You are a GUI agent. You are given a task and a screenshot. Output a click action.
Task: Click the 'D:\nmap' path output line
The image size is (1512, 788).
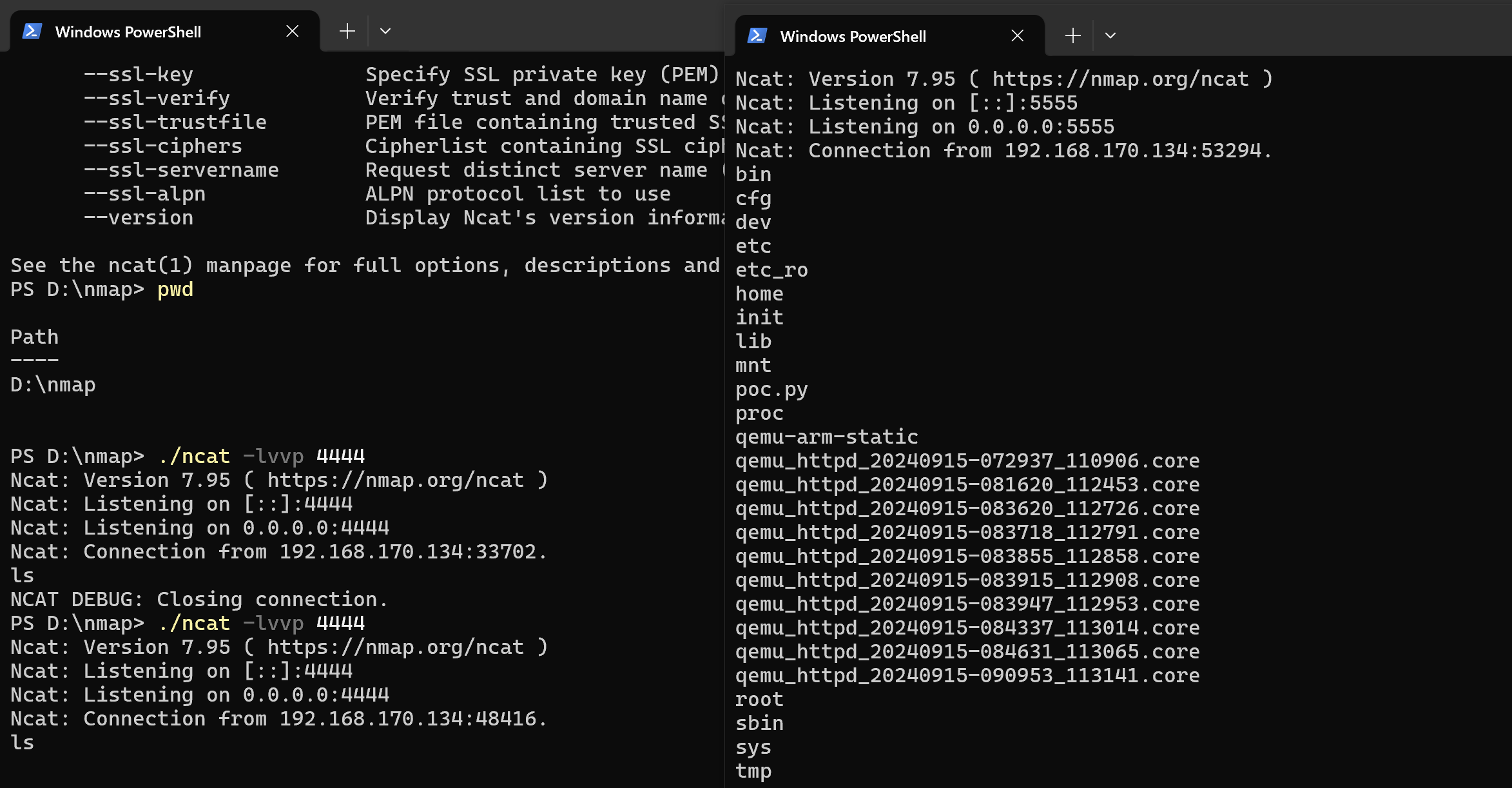[53, 384]
